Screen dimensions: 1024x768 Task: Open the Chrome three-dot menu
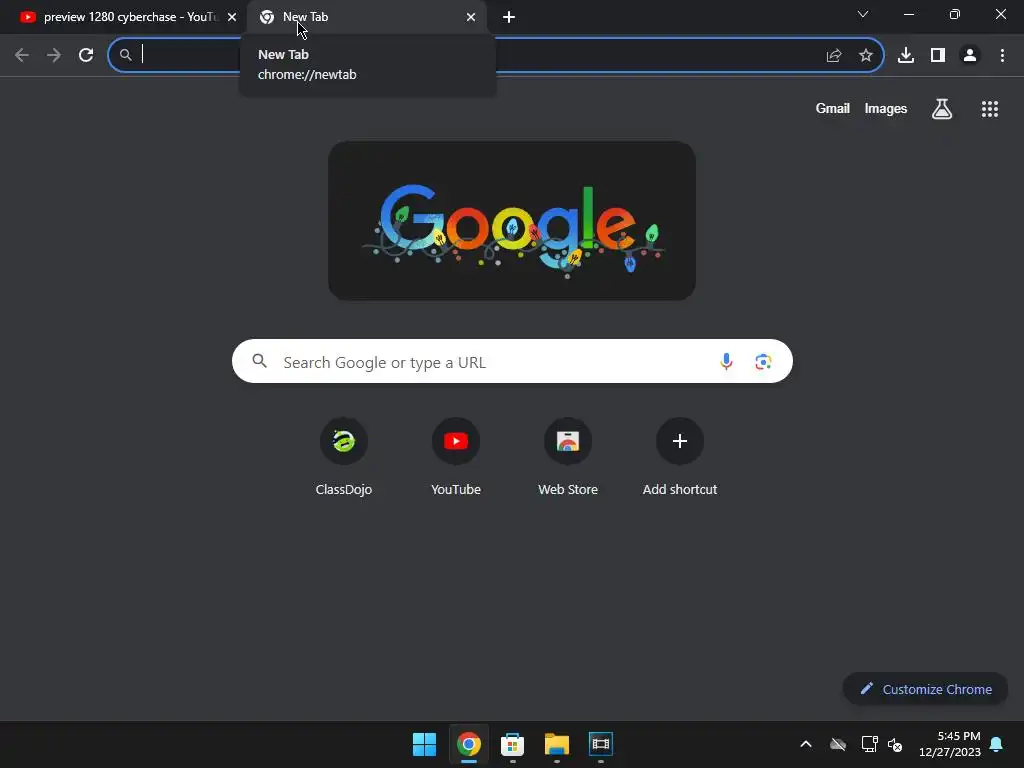1002,56
